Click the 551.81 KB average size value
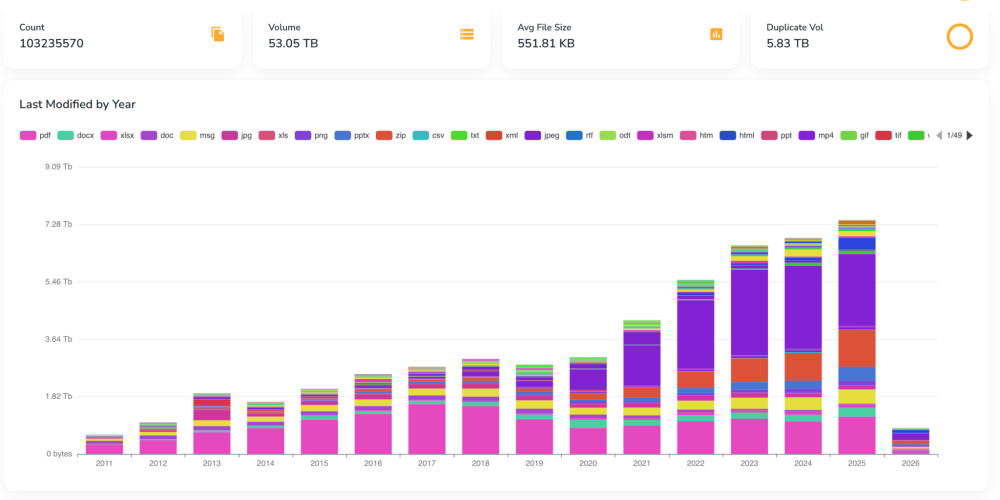Image resolution: width=1000 pixels, height=500 pixels. point(546,43)
